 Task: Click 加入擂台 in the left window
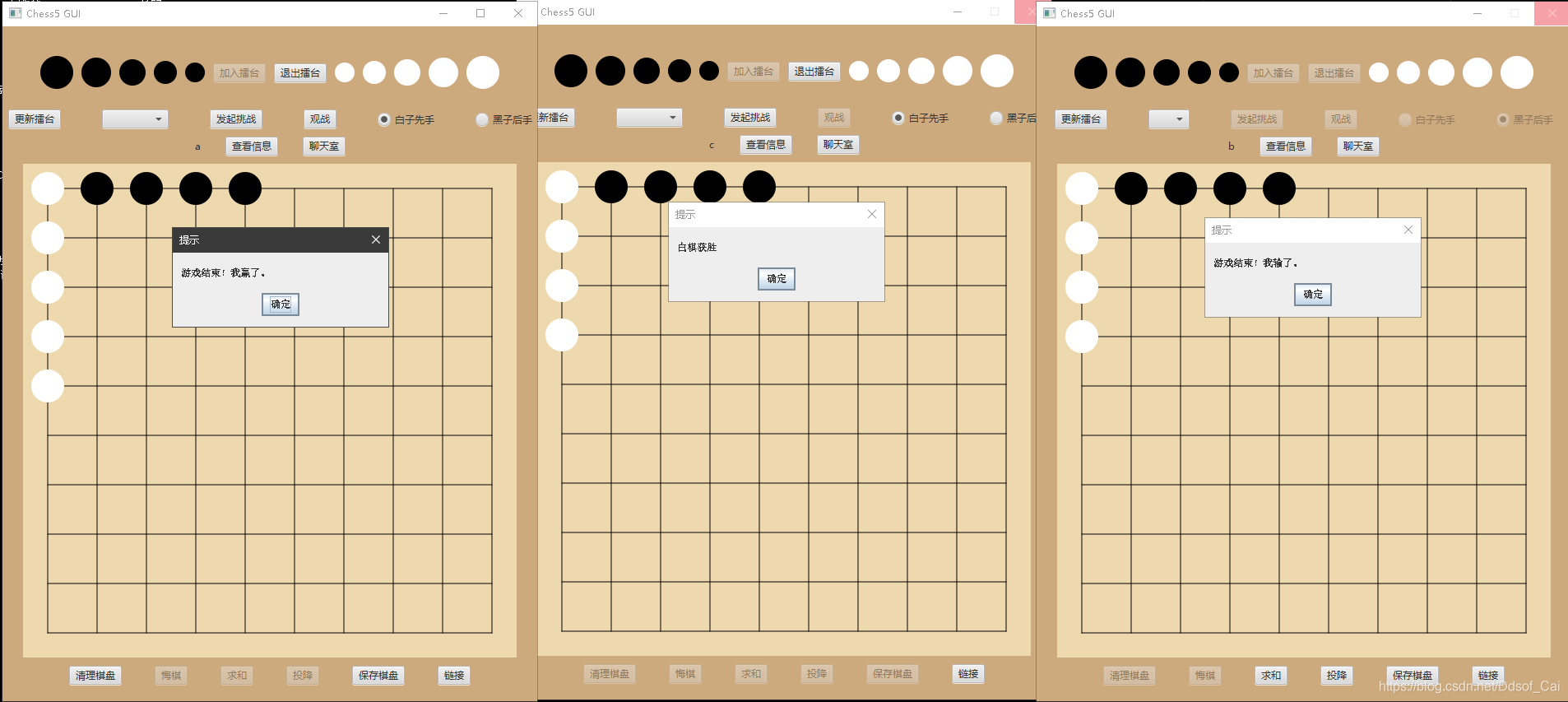pyautogui.click(x=239, y=73)
